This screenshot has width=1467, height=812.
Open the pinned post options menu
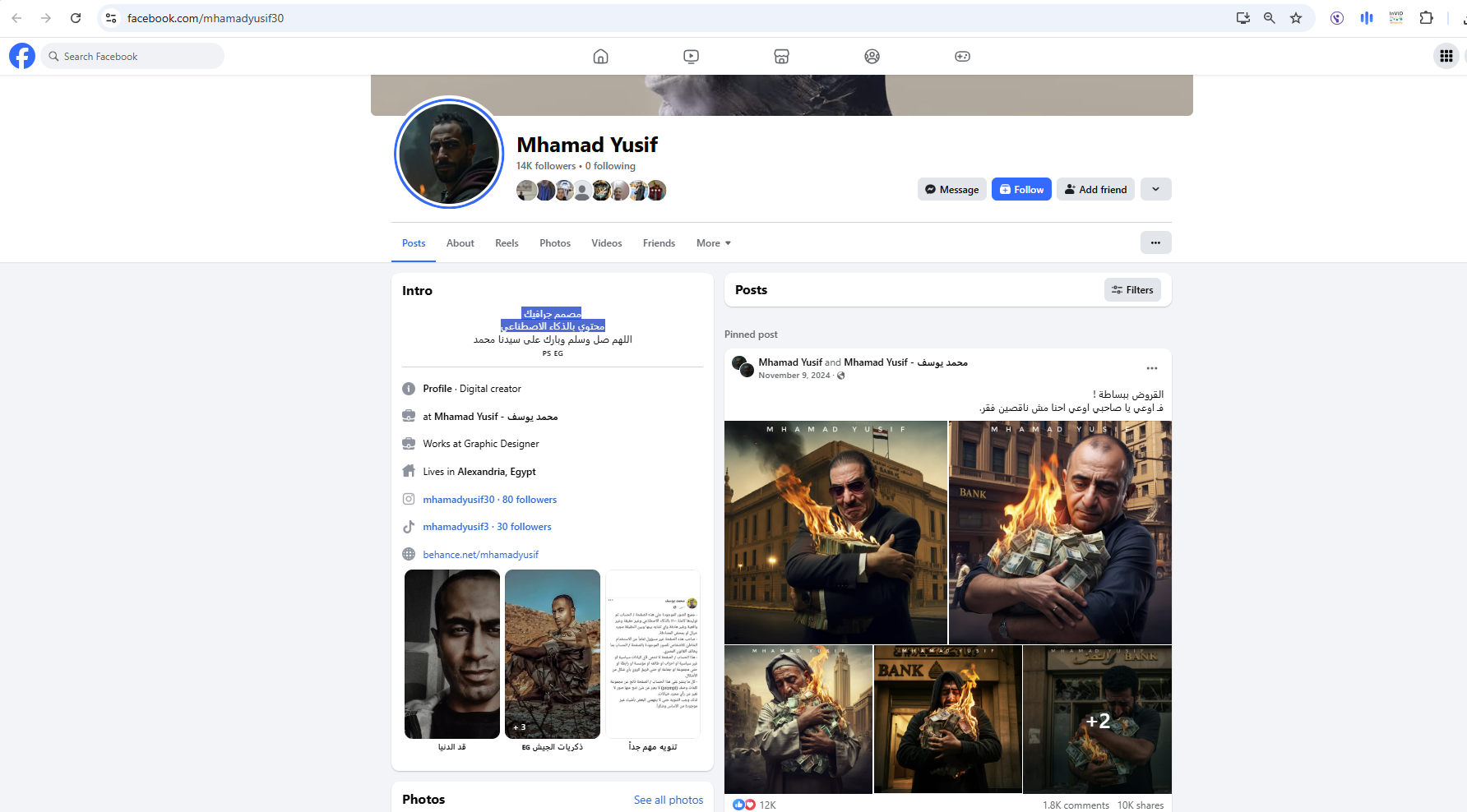(1151, 368)
